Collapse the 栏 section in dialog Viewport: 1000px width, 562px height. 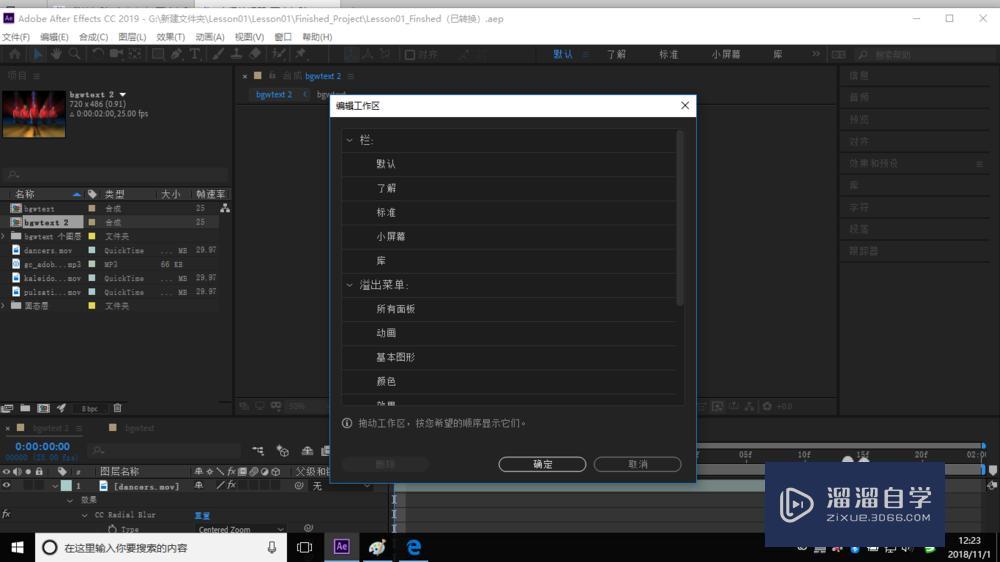[349, 140]
